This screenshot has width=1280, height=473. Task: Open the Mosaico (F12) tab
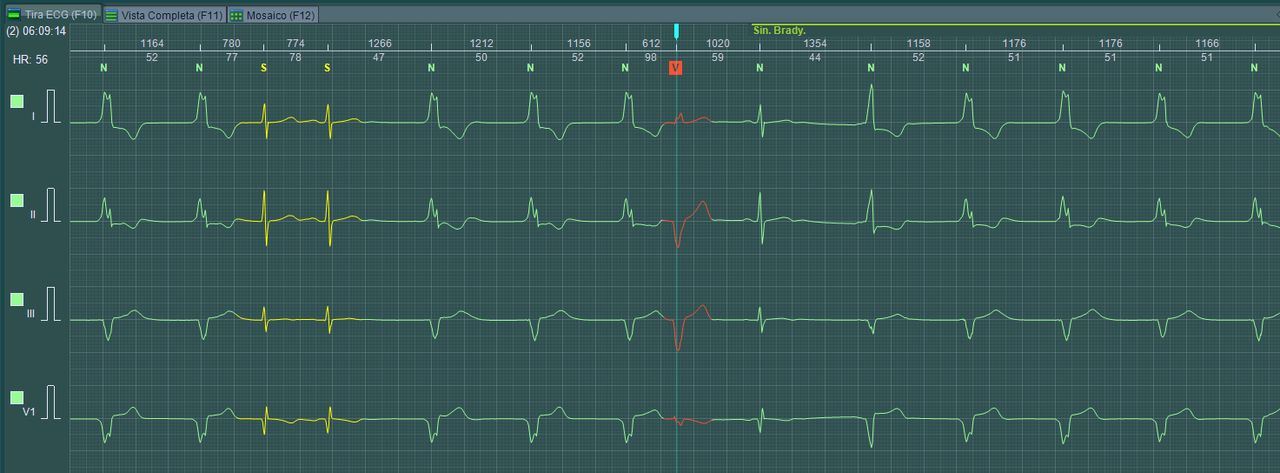click(x=269, y=16)
